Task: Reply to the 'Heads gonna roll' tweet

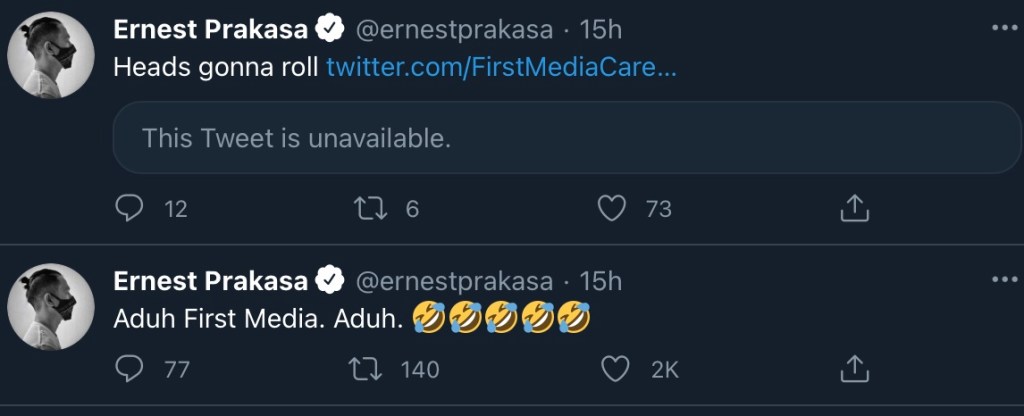Action: pos(130,208)
